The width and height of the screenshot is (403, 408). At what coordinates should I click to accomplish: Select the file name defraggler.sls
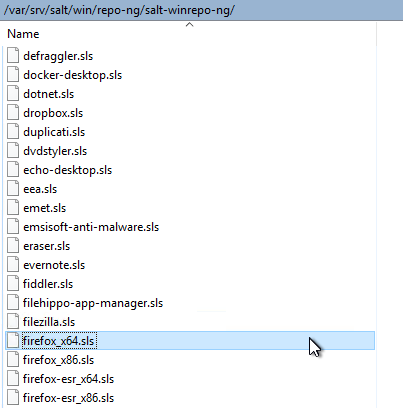(58, 56)
